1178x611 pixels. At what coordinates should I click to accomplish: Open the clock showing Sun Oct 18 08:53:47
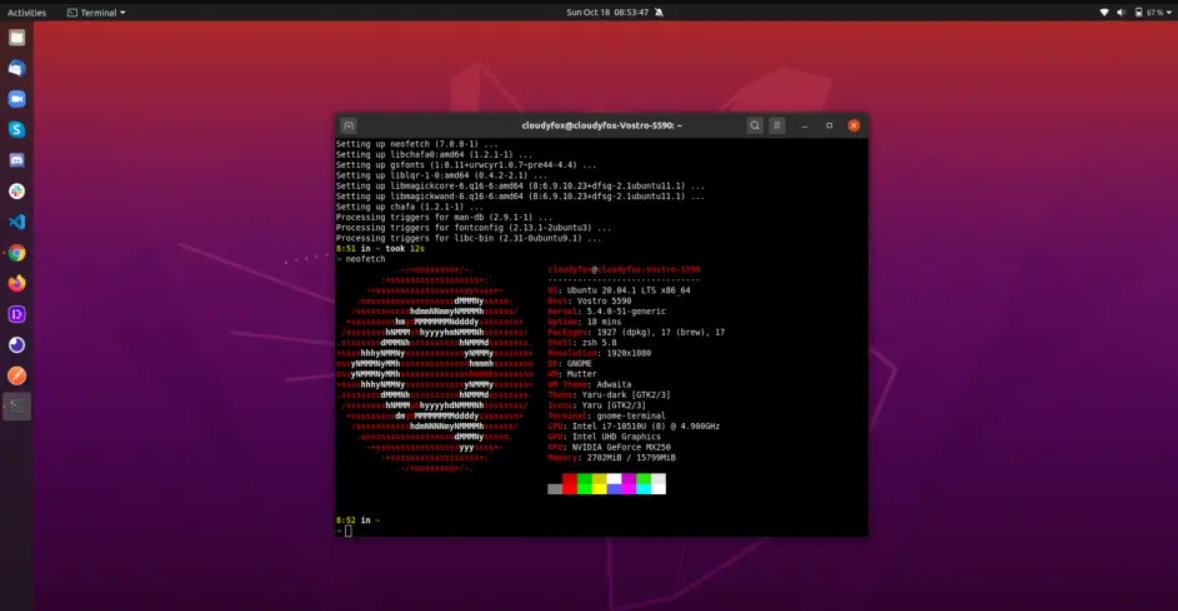pyautogui.click(x=607, y=12)
